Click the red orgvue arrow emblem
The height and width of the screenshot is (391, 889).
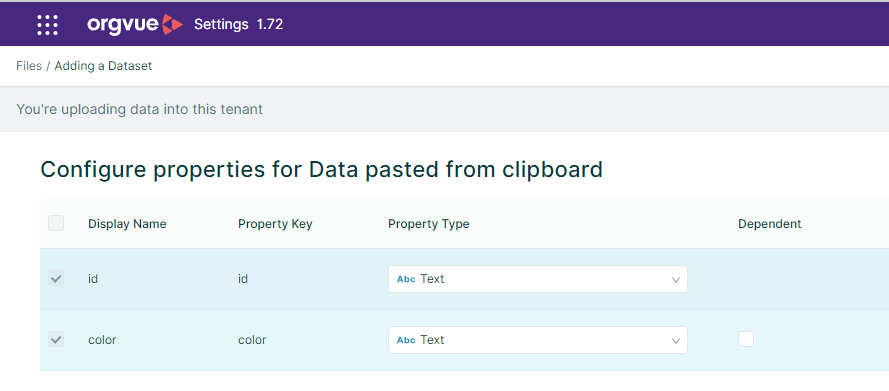tap(172, 24)
